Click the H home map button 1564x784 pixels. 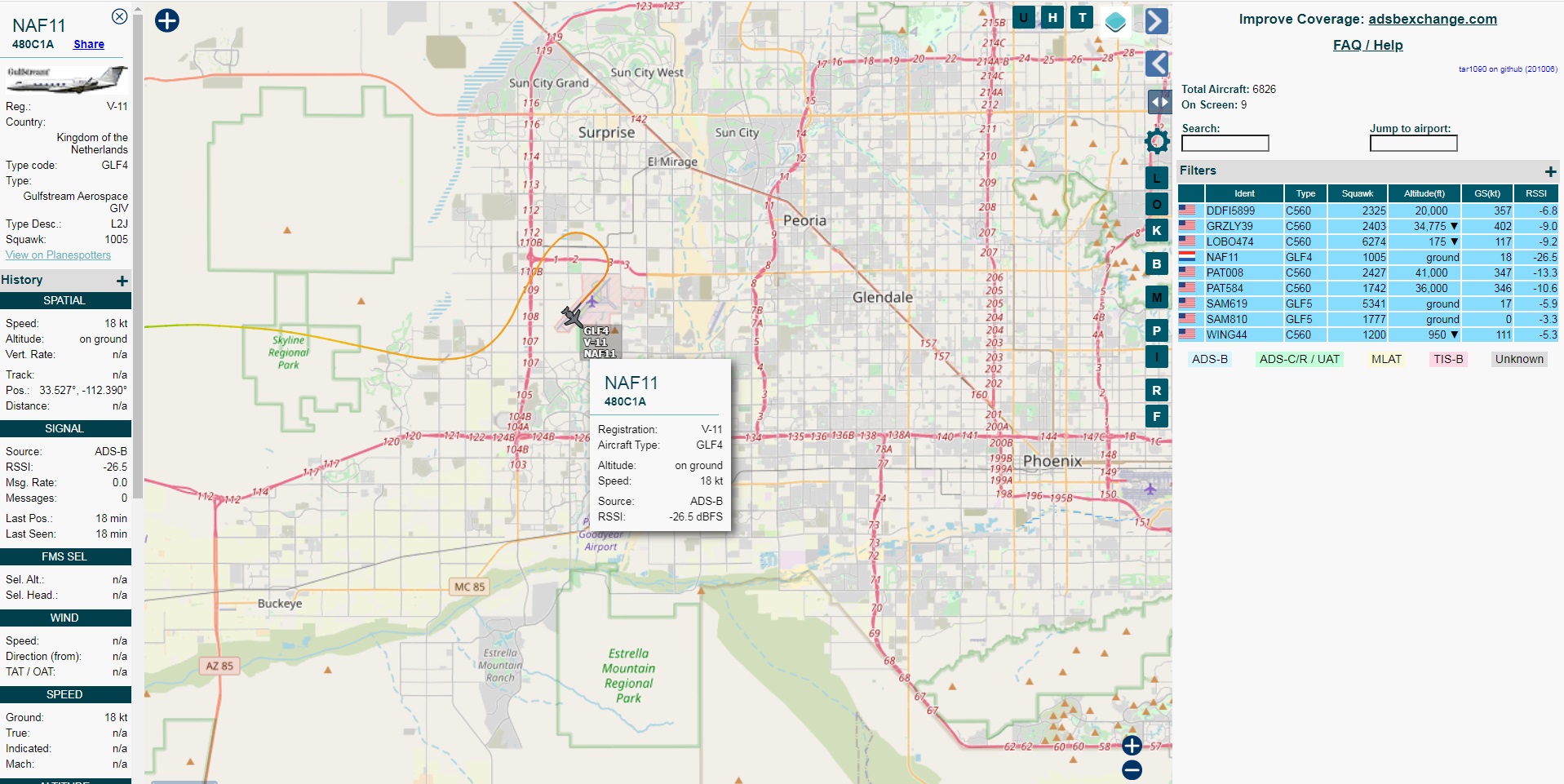coord(1053,17)
